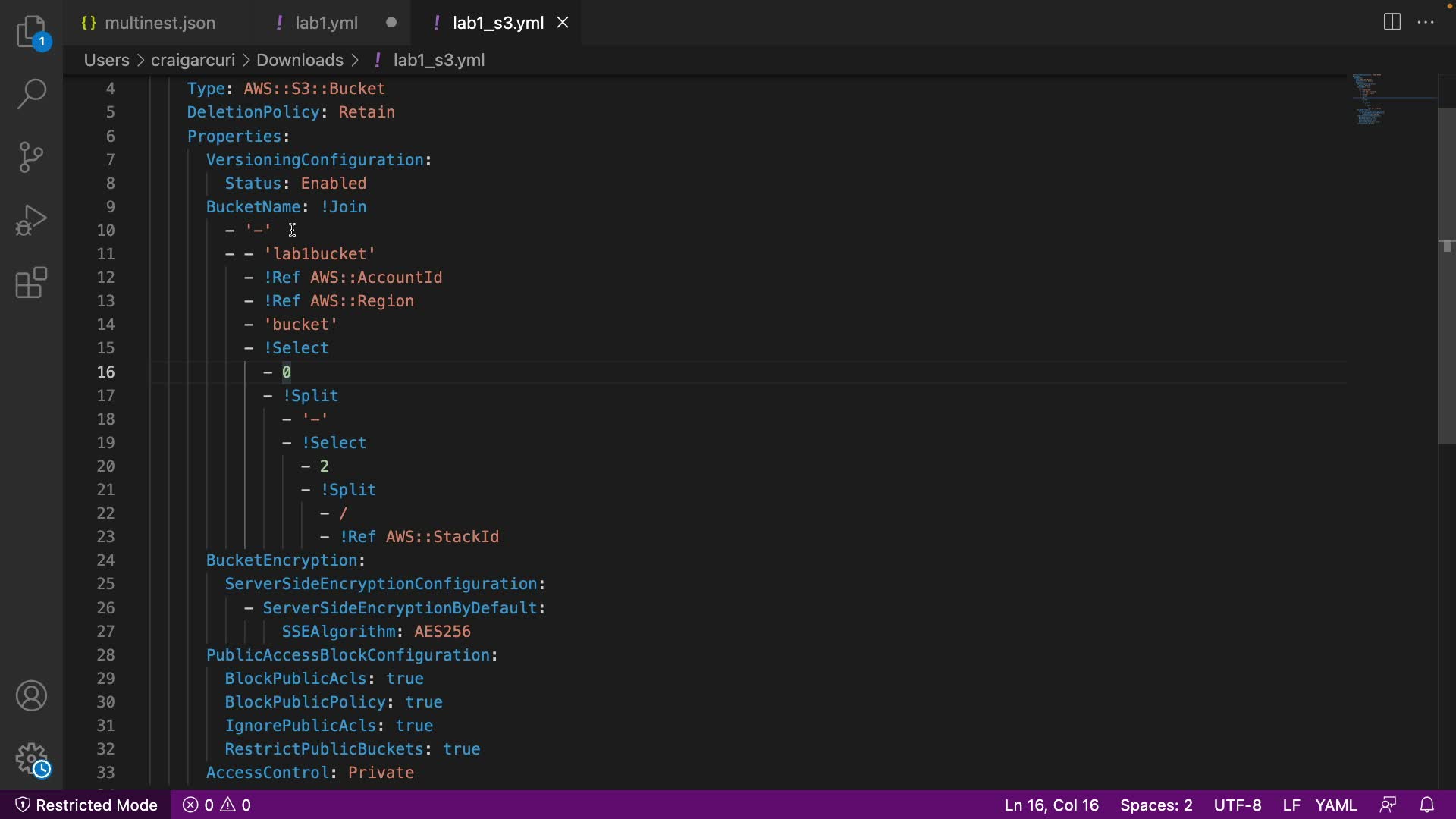Open the Search view icon
Image resolution: width=1456 pixels, height=819 pixels.
32,94
